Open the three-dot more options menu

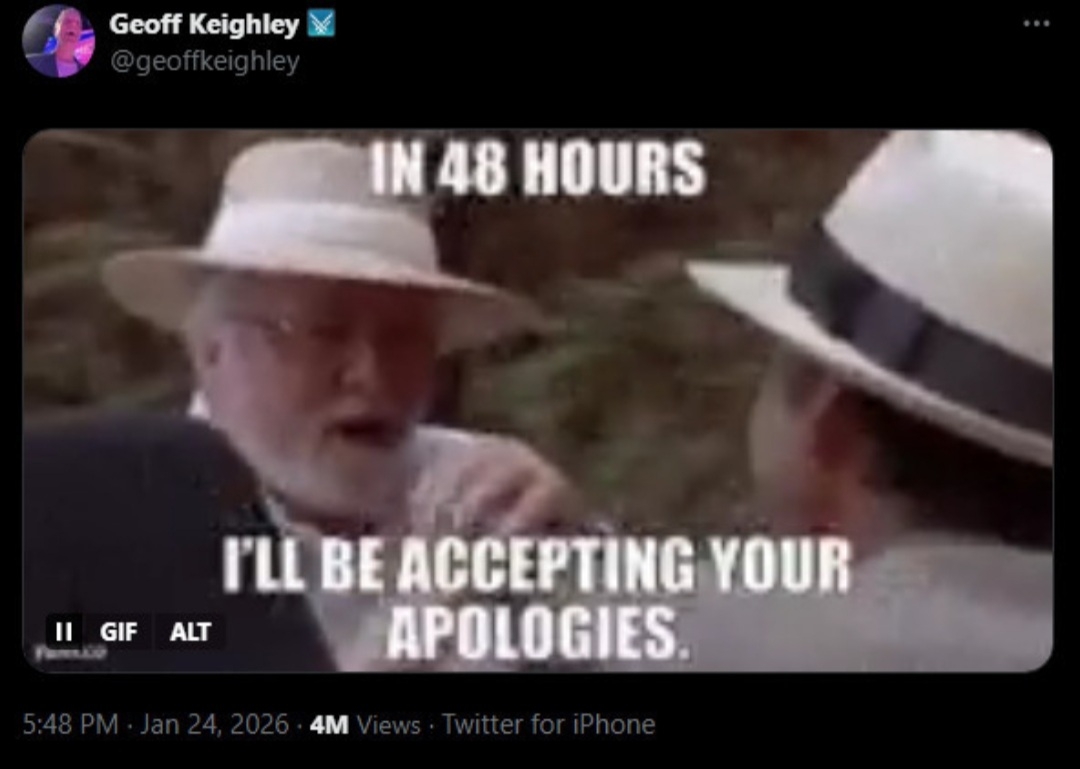1036,23
